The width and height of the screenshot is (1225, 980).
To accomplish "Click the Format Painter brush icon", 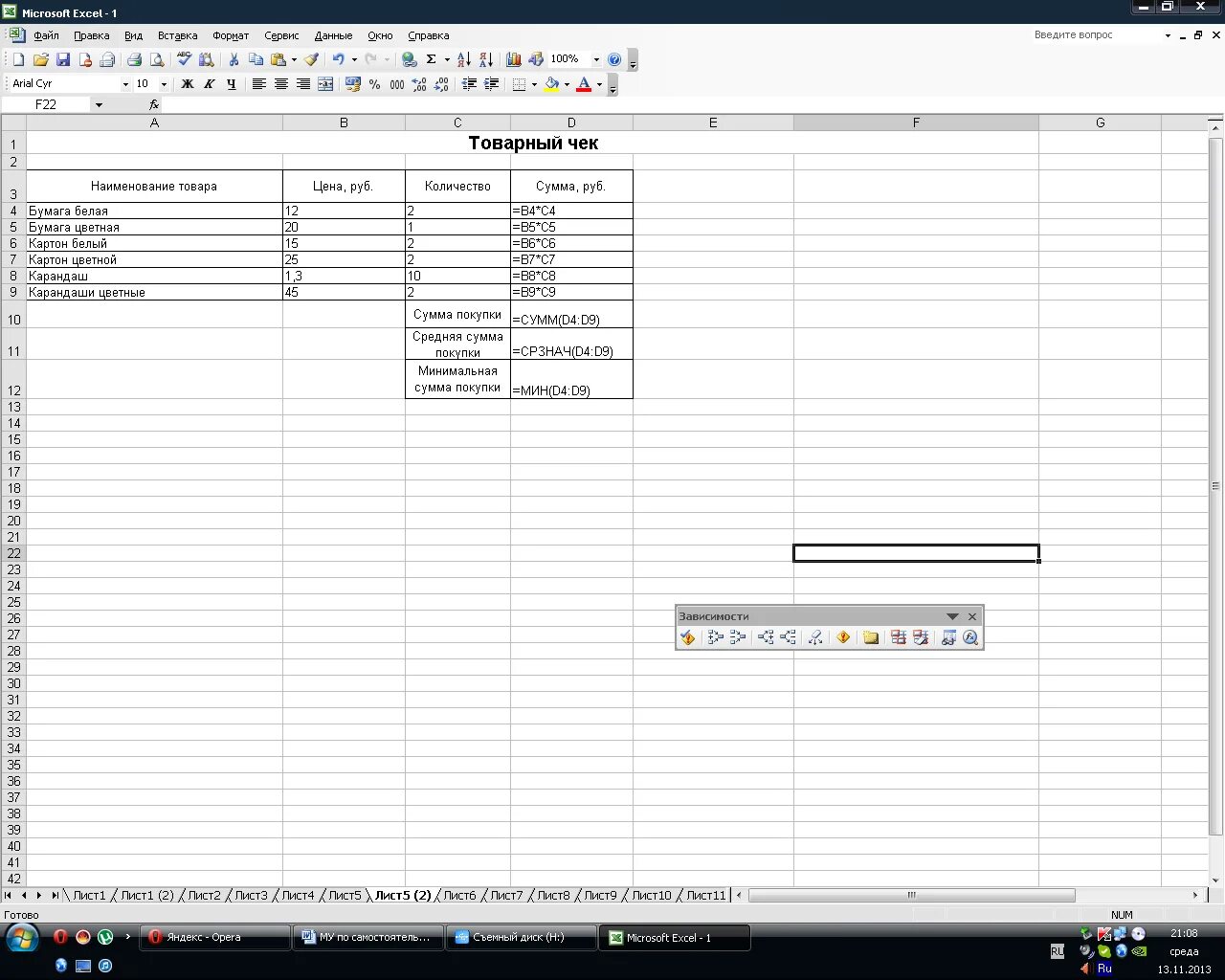I will point(311,59).
